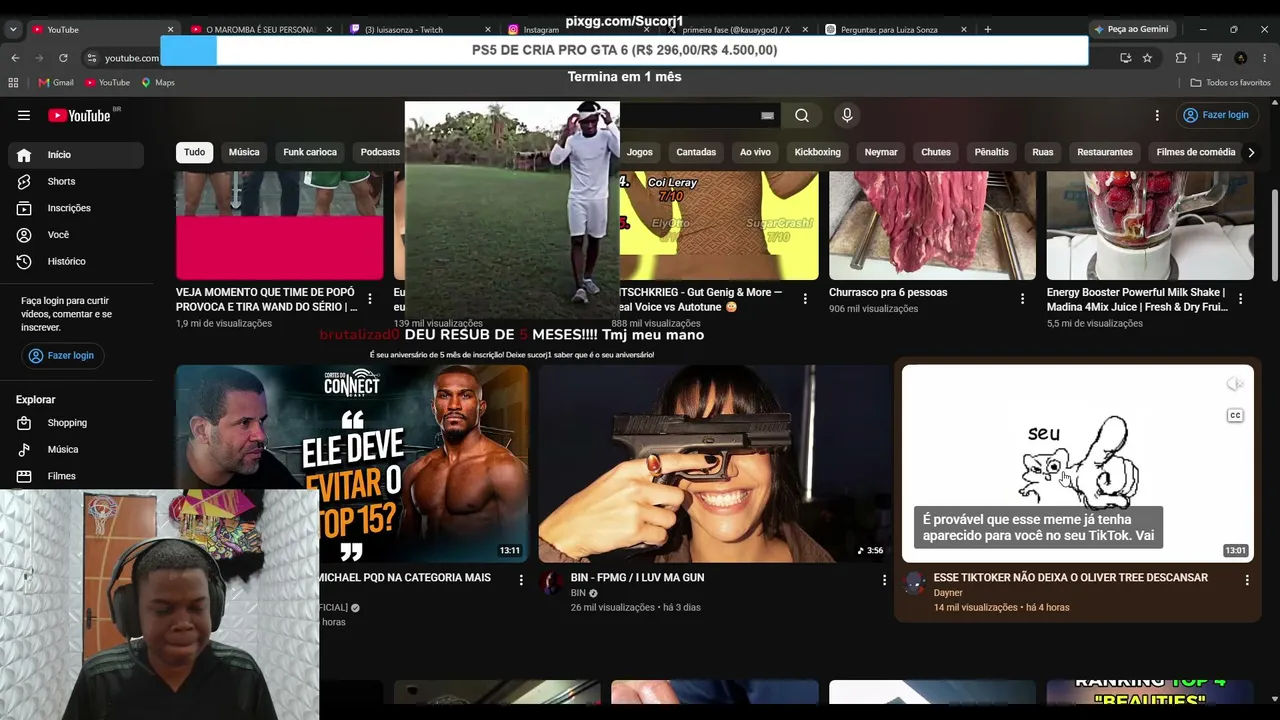Open the YouTube guide hamburger menu
1280x720 pixels.
24,115
